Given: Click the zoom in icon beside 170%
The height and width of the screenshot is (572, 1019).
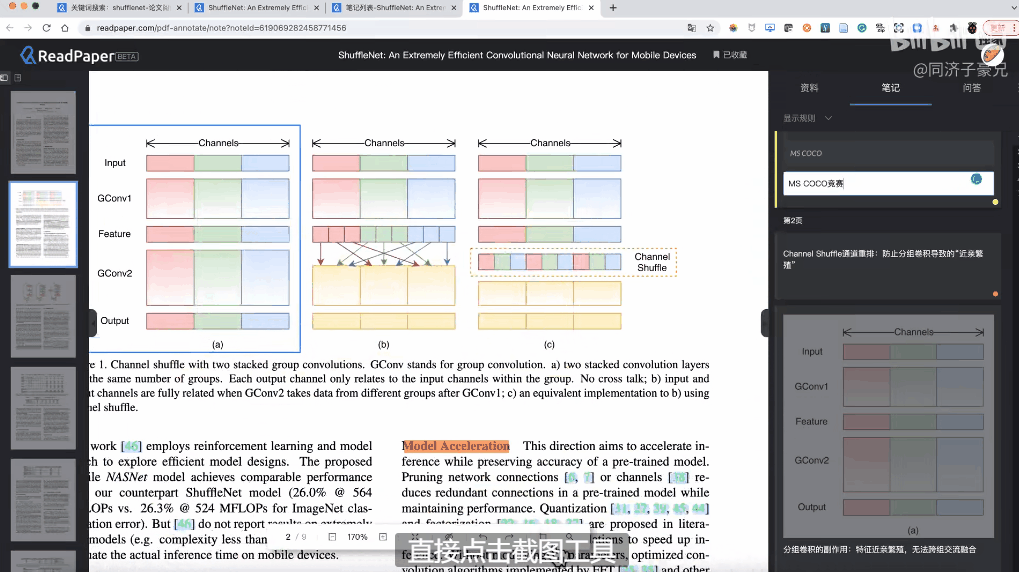Looking at the screenshot, I should coord(383,537).
